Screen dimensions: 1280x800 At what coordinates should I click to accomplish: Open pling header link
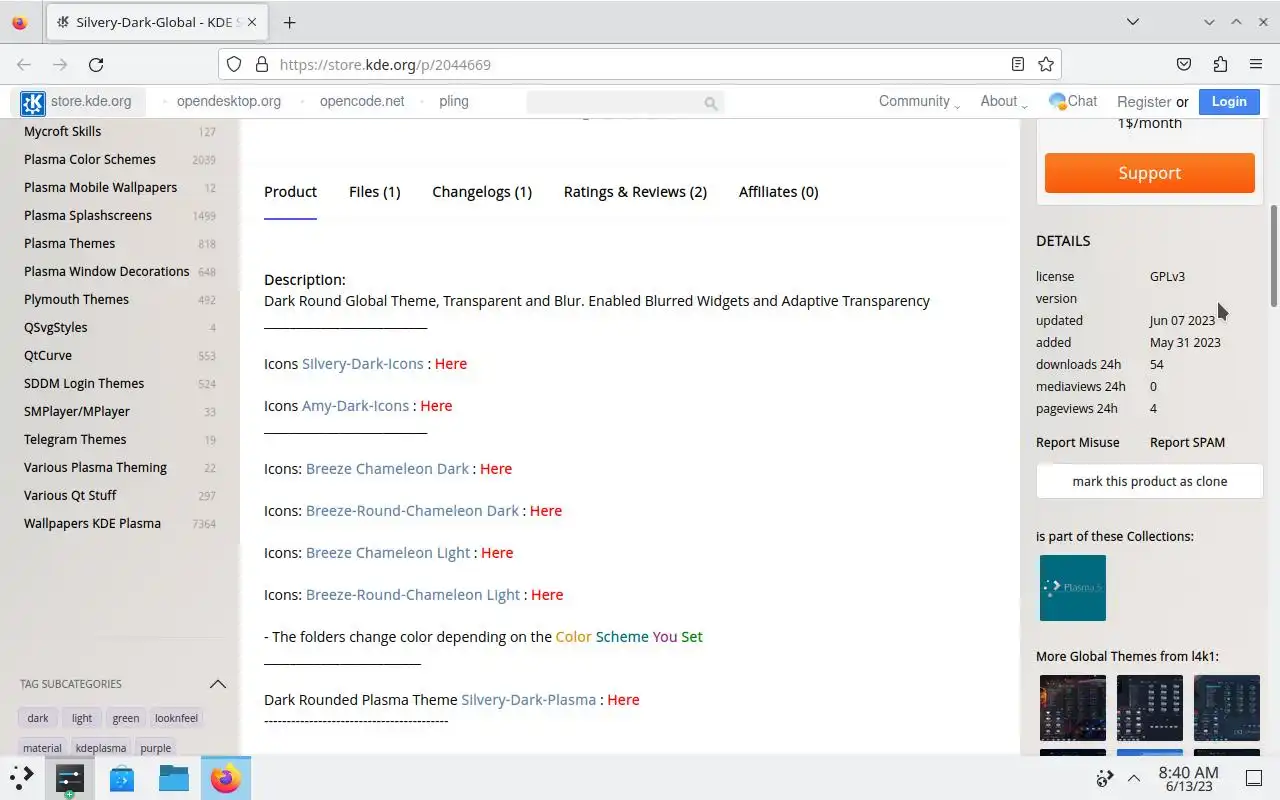[454, 101]
